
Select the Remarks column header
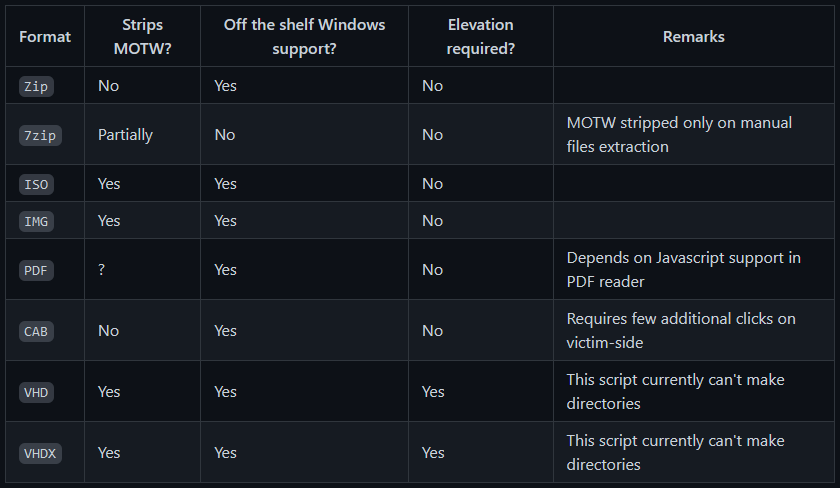(x=693, y=37)
